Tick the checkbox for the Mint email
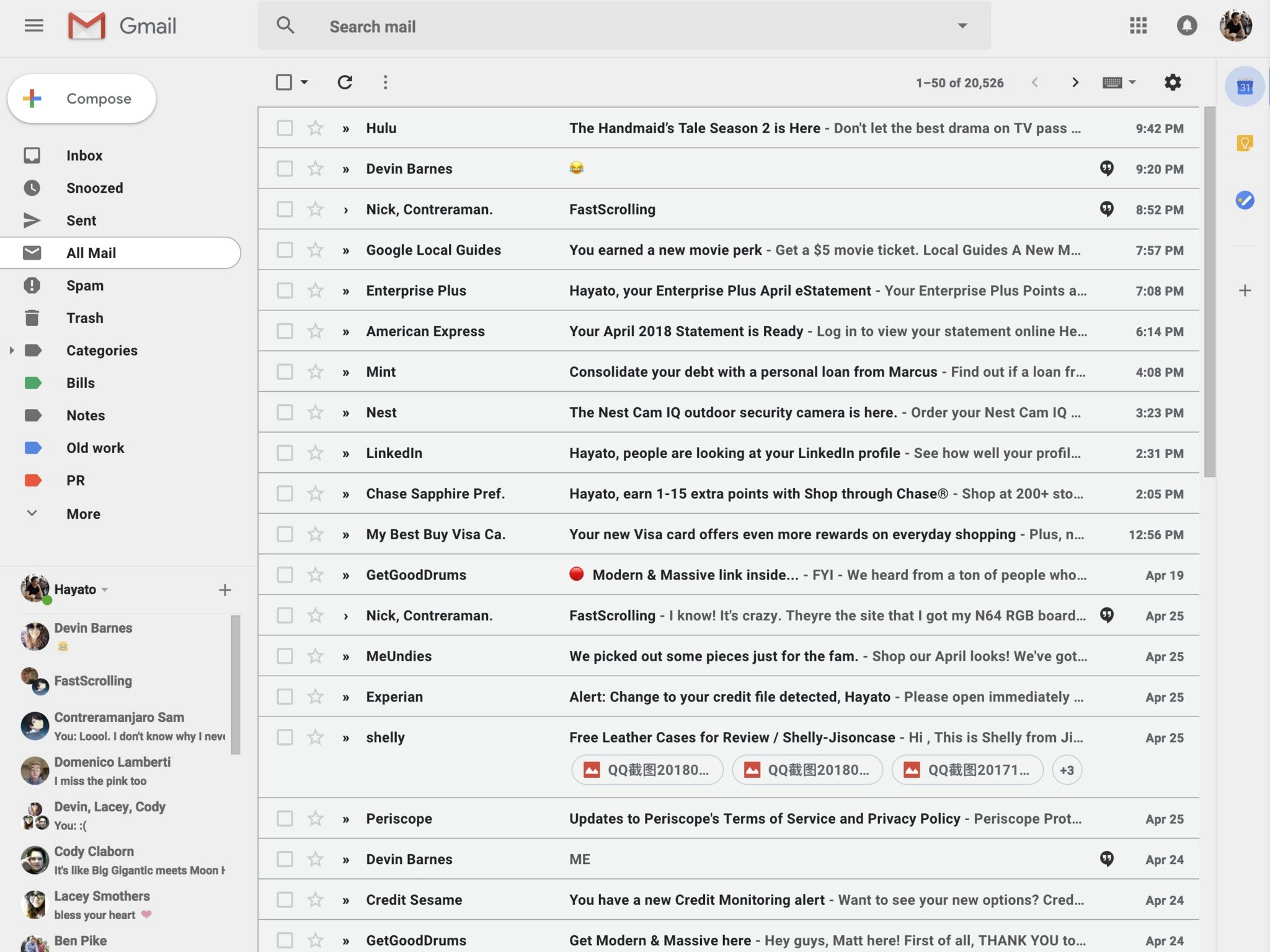This screenshot has height=952, width=1270. click(285, 372)
